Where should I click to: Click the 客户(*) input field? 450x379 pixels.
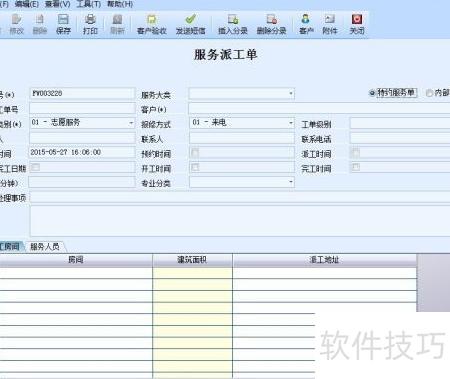click(319, 108)
